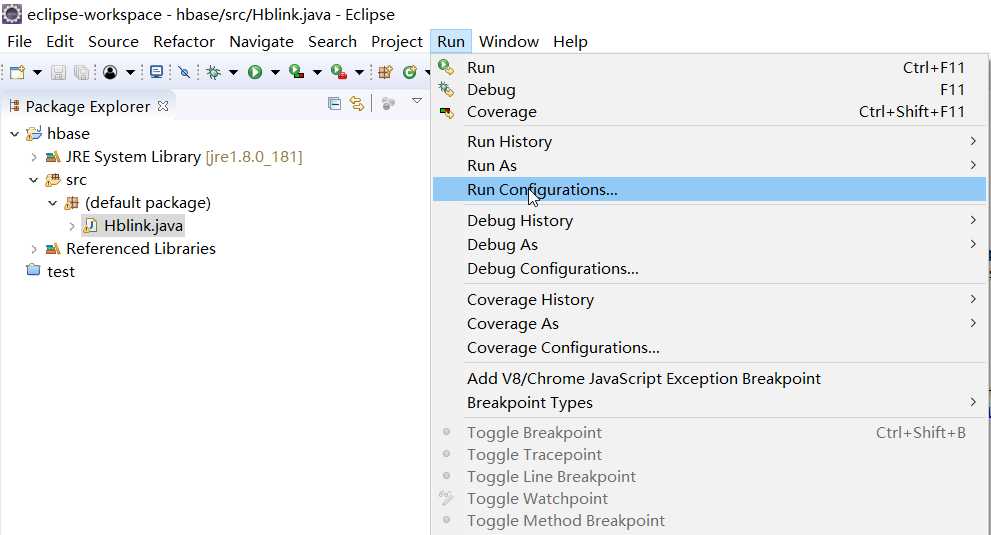Open the New wizard dropdown arrow
991x535 pixels.
pos(37,72)
